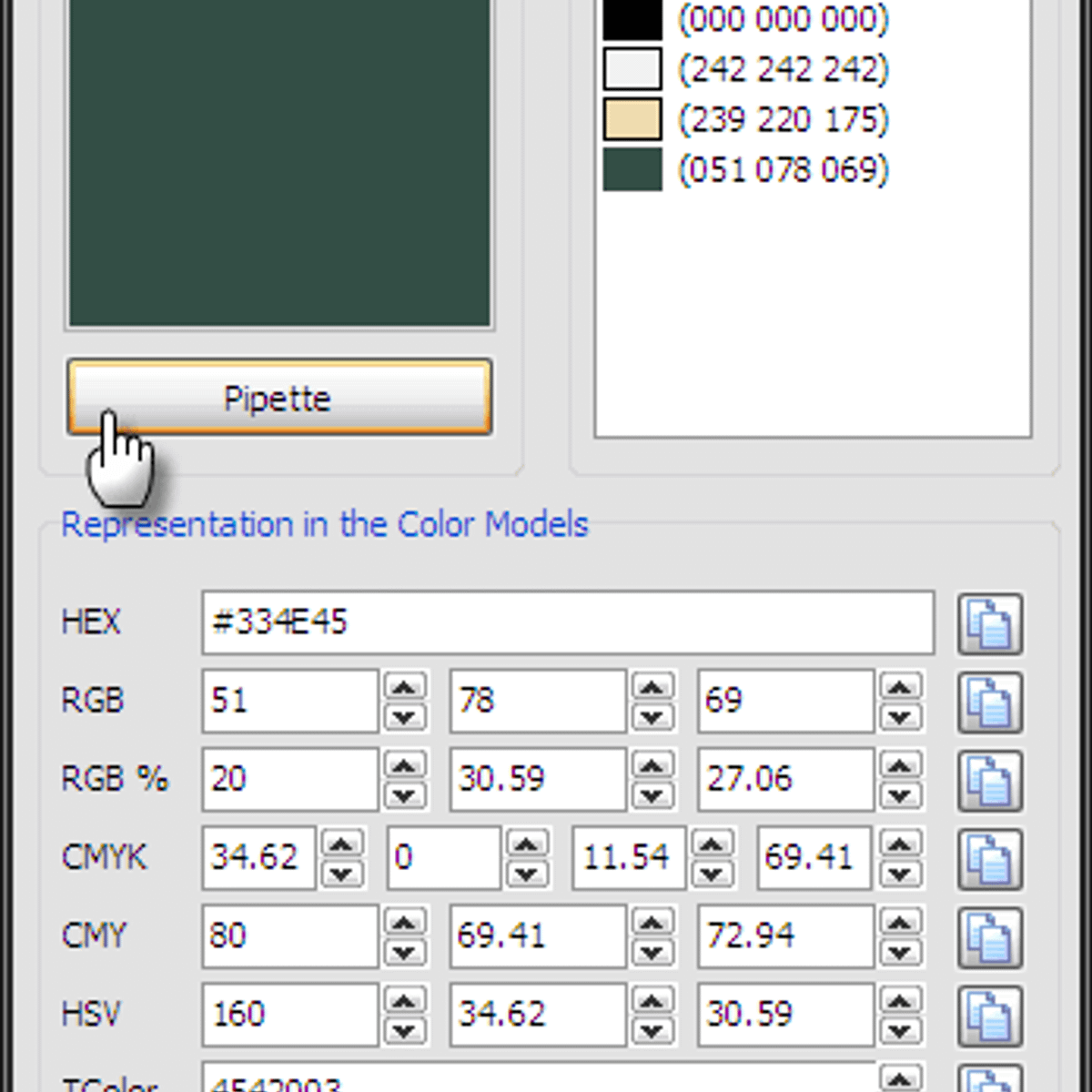The image size is (1092, 1092).
Task: Decrease the HSV hue value
Action: click(404, 1031)
